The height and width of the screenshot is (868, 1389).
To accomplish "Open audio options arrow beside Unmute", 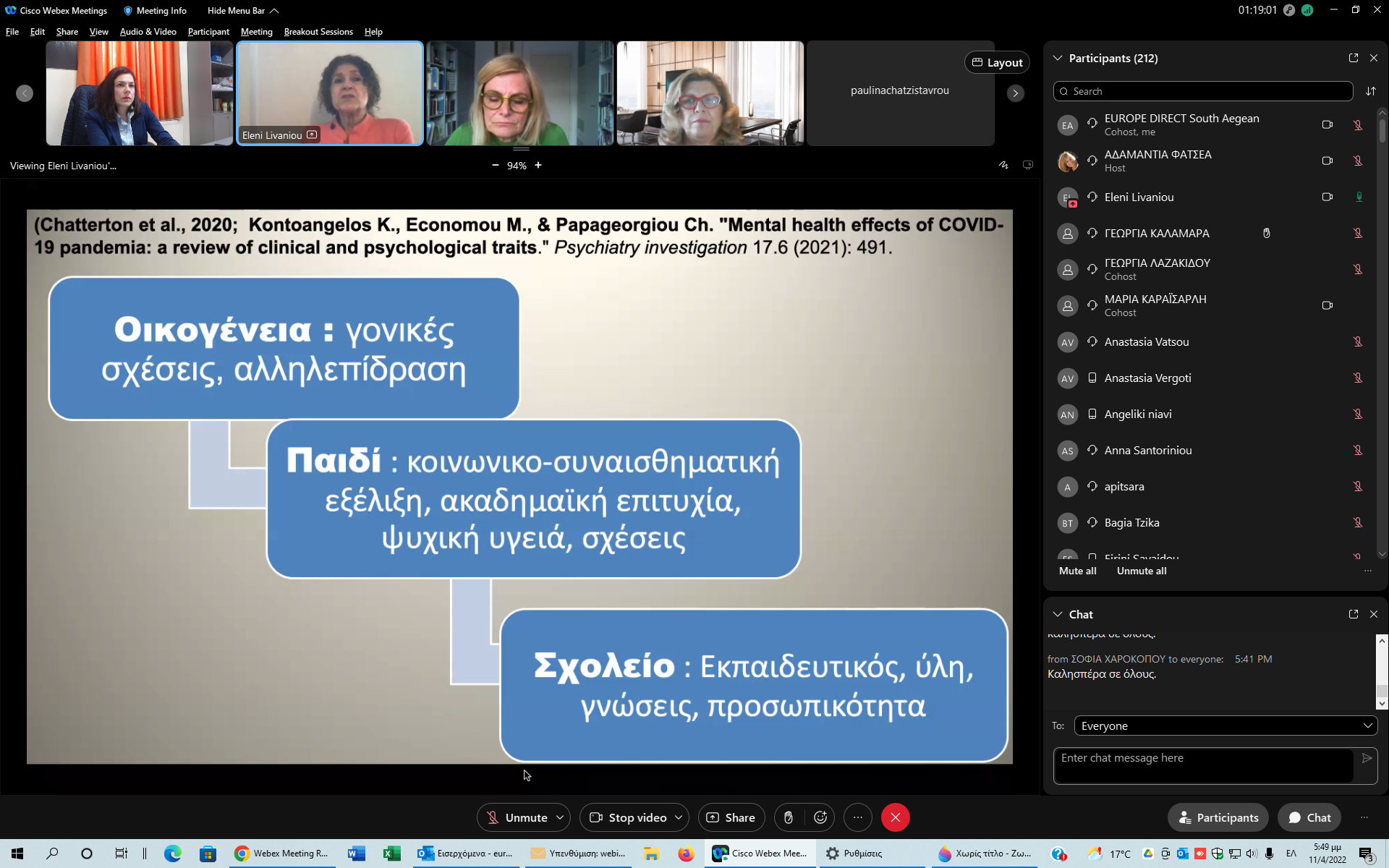I will pyautogui.click(x=560, y=817).
